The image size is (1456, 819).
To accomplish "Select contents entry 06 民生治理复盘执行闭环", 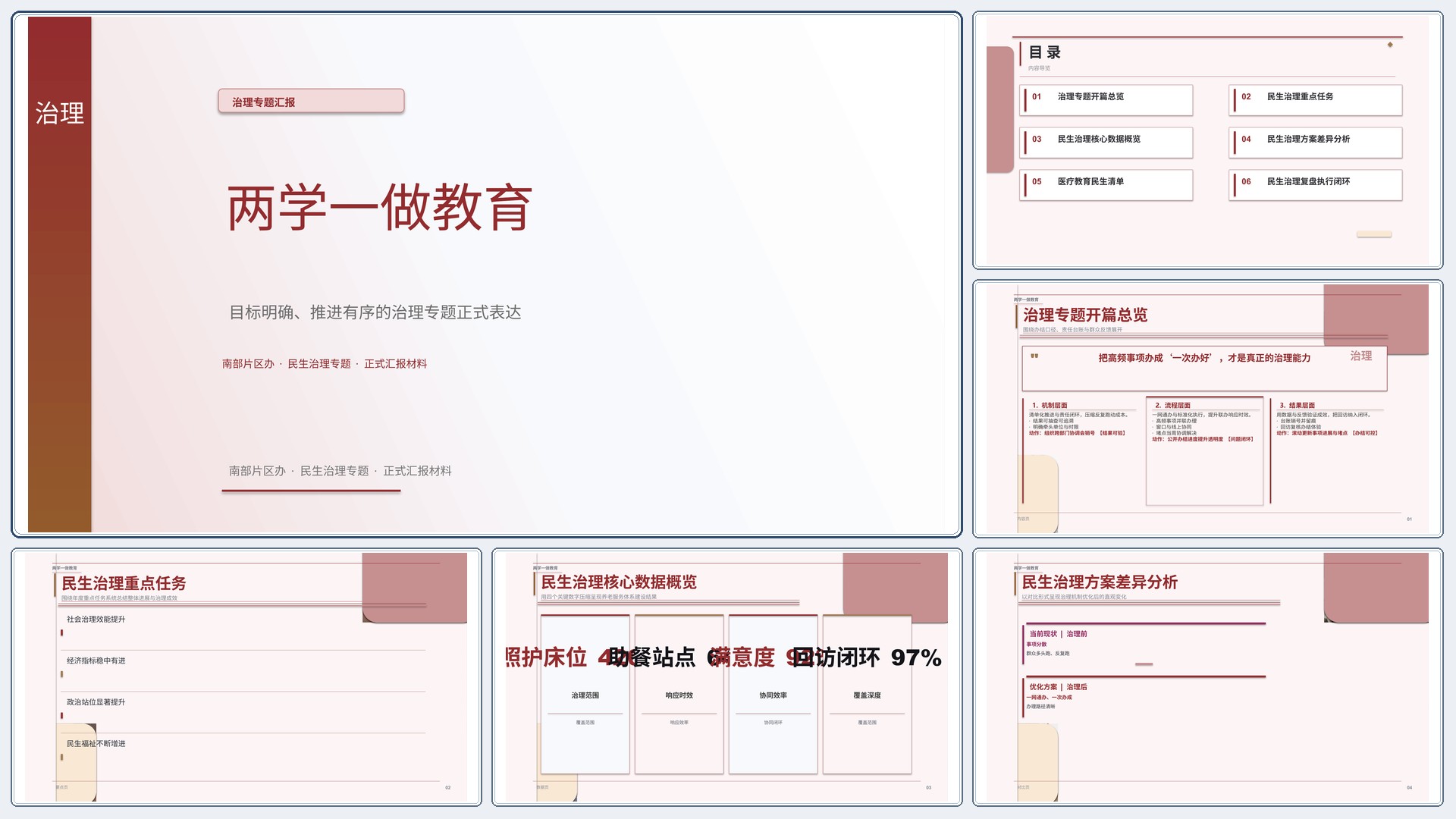I will (1316, 184).
